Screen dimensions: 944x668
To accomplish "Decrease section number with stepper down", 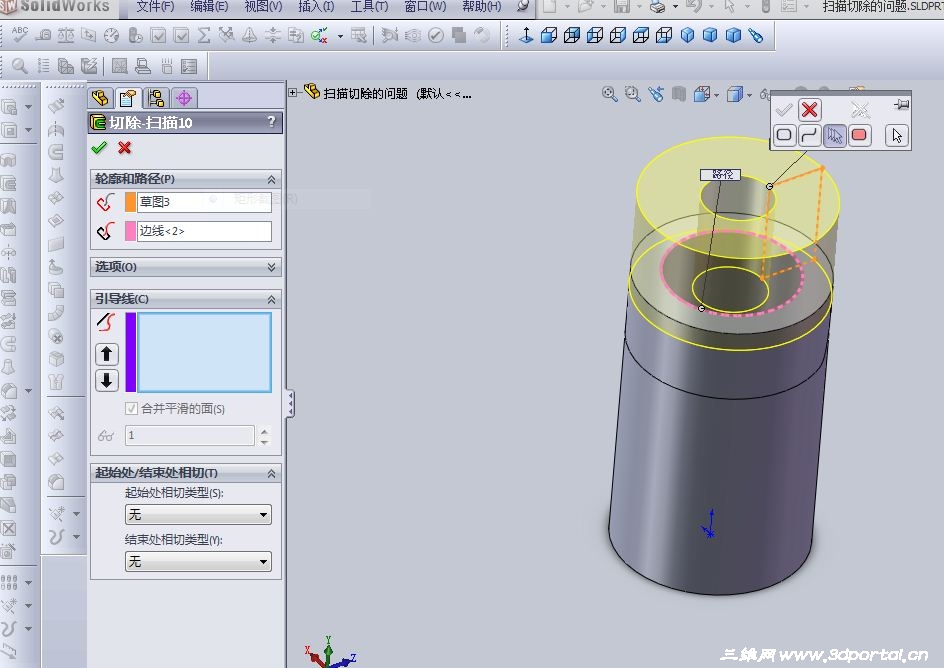I will 264,441.
